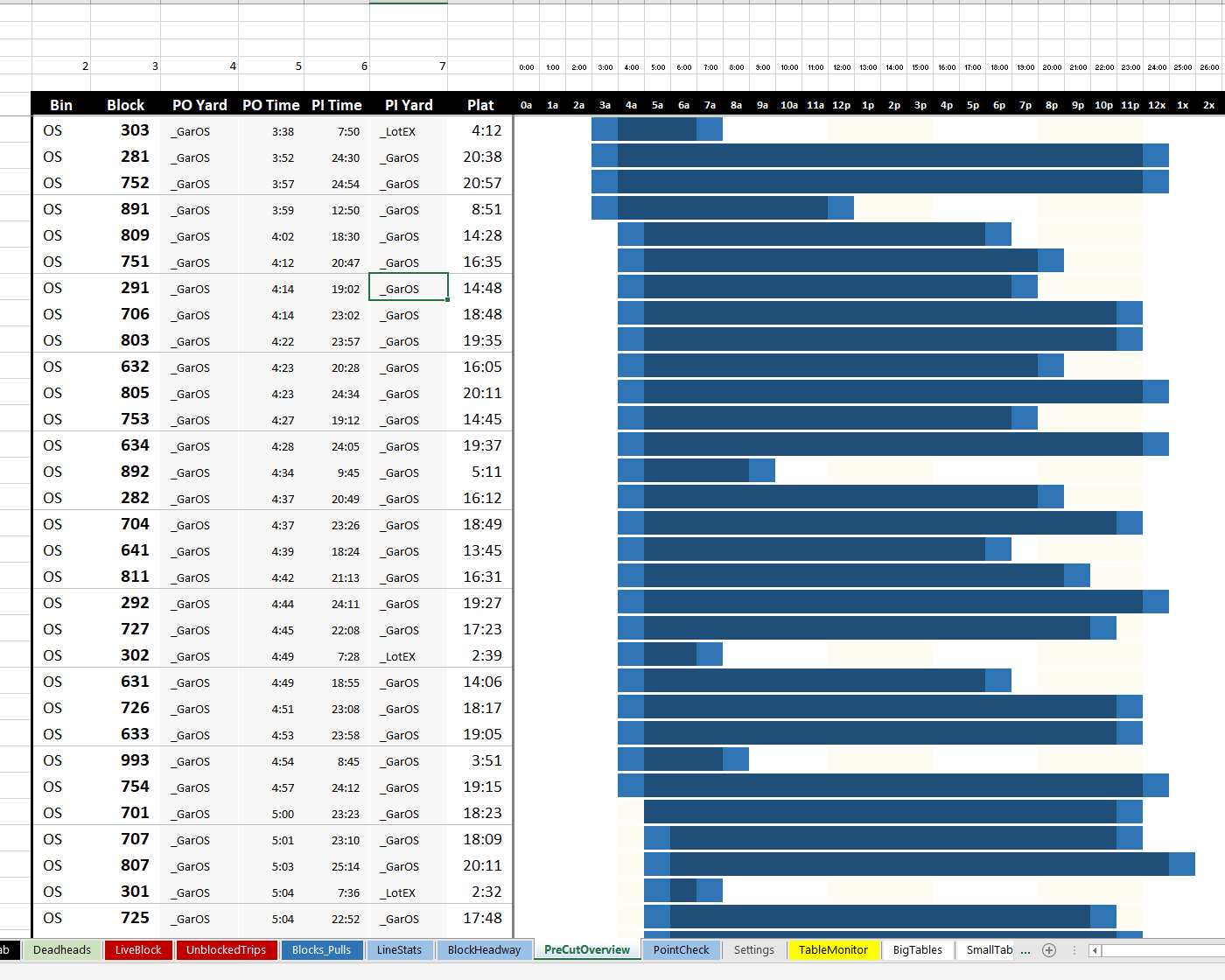1225x980 pixels.
Task: Click the Gantt bar for block 303
Action: pyautogui.click(x=657, y=129)
